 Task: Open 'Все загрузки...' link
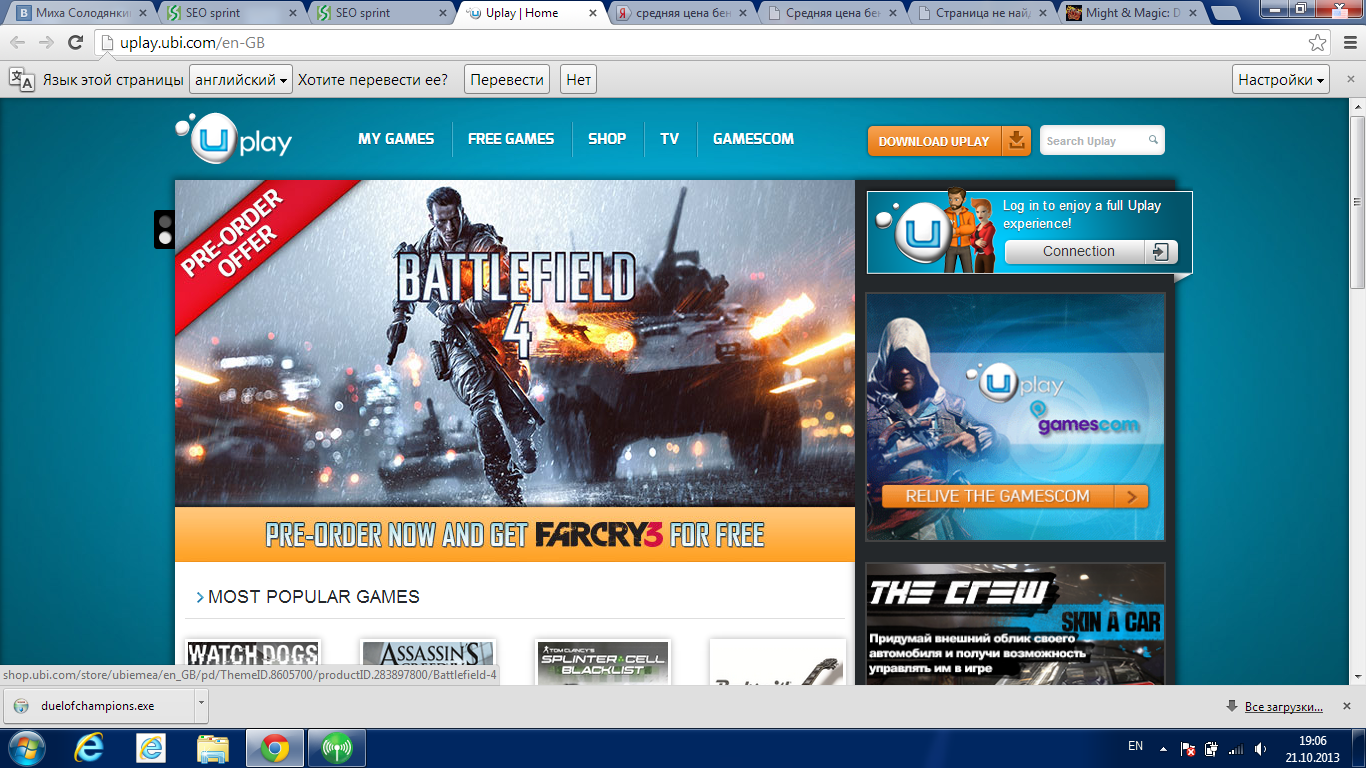coord(1284,707)
